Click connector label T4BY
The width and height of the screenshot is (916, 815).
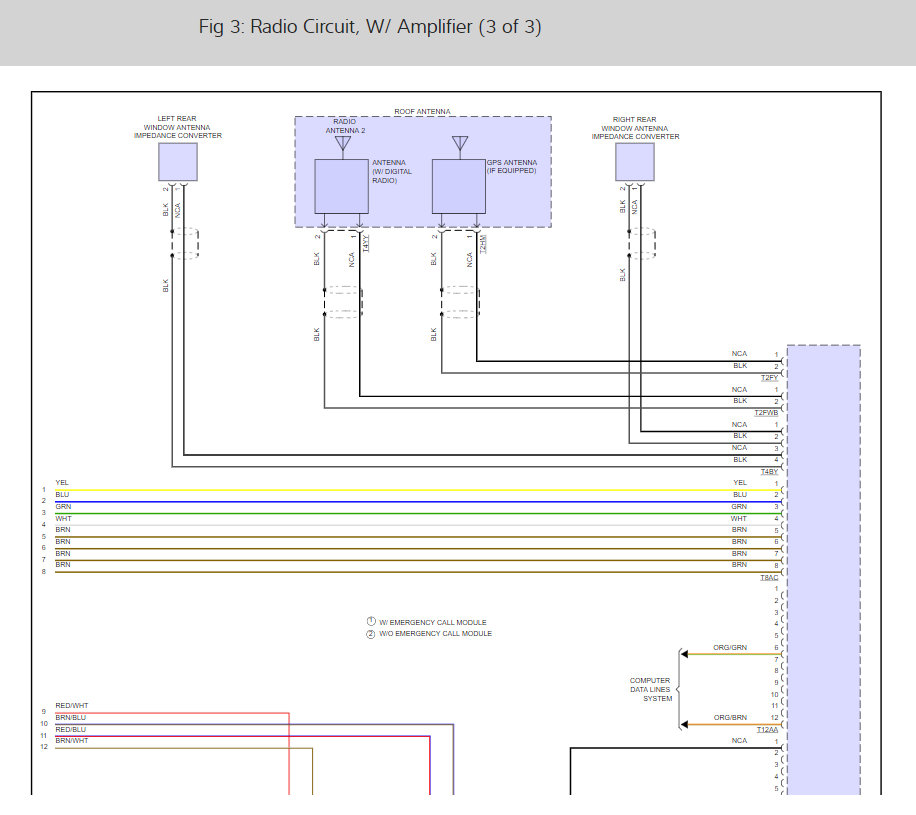[769, 471]
